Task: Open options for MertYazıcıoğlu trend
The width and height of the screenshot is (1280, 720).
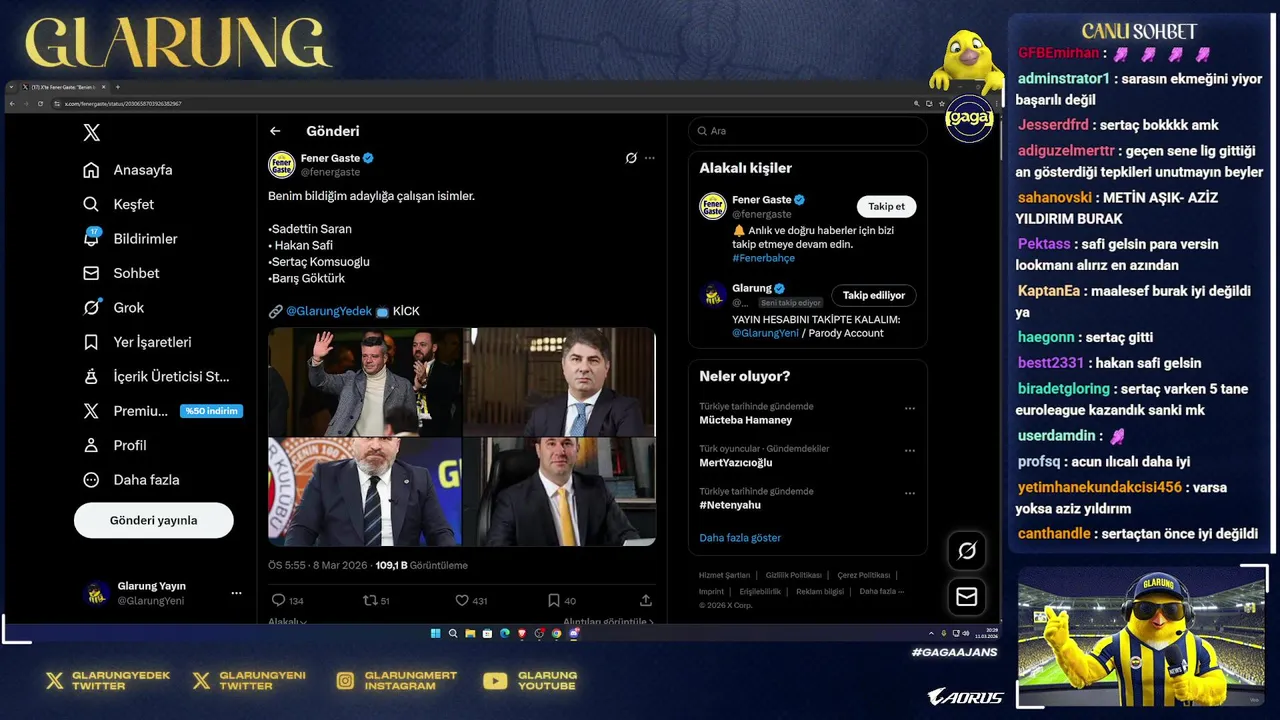Action: pos(910,451)
